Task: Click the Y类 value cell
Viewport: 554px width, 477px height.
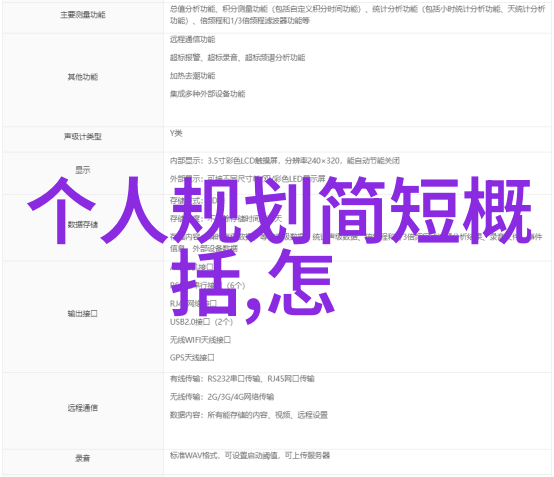Action: [x=176, y=133]
